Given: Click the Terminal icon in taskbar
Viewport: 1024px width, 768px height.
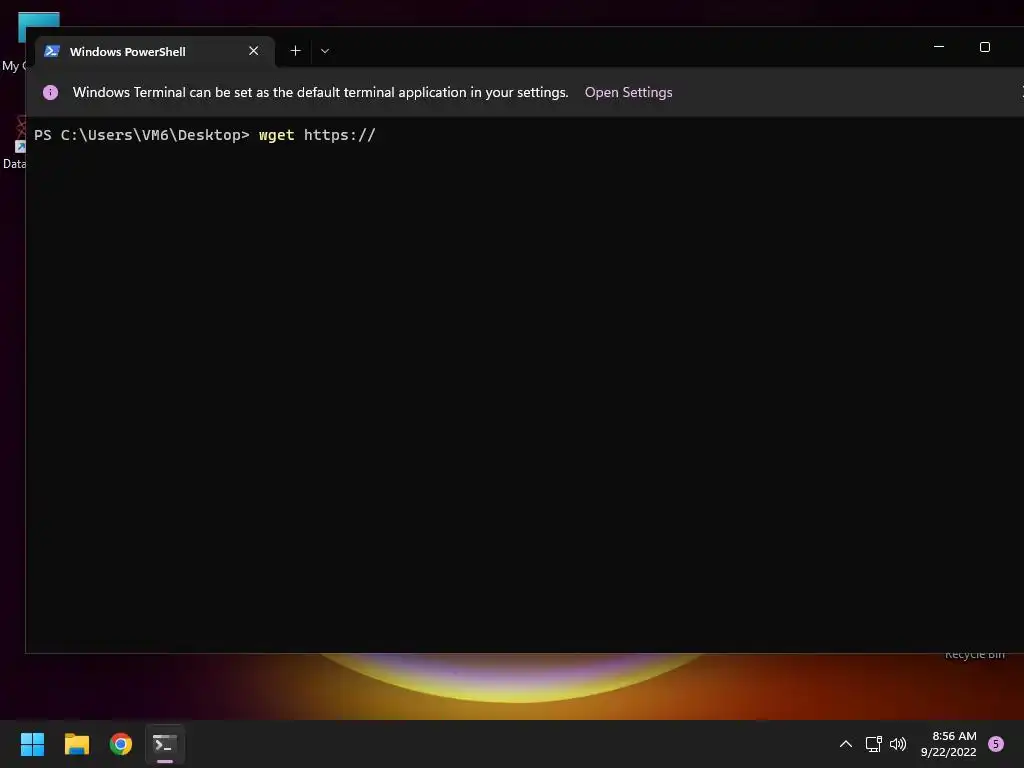Looking at the screenshot, I should [x=165, y=744].
